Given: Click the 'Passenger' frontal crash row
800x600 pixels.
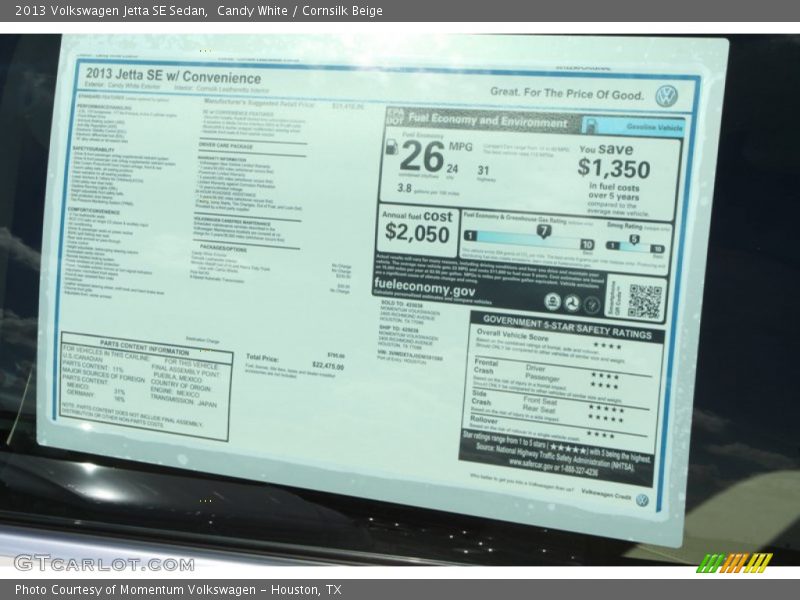Looking at the screenshot, I should pos(542,378).
